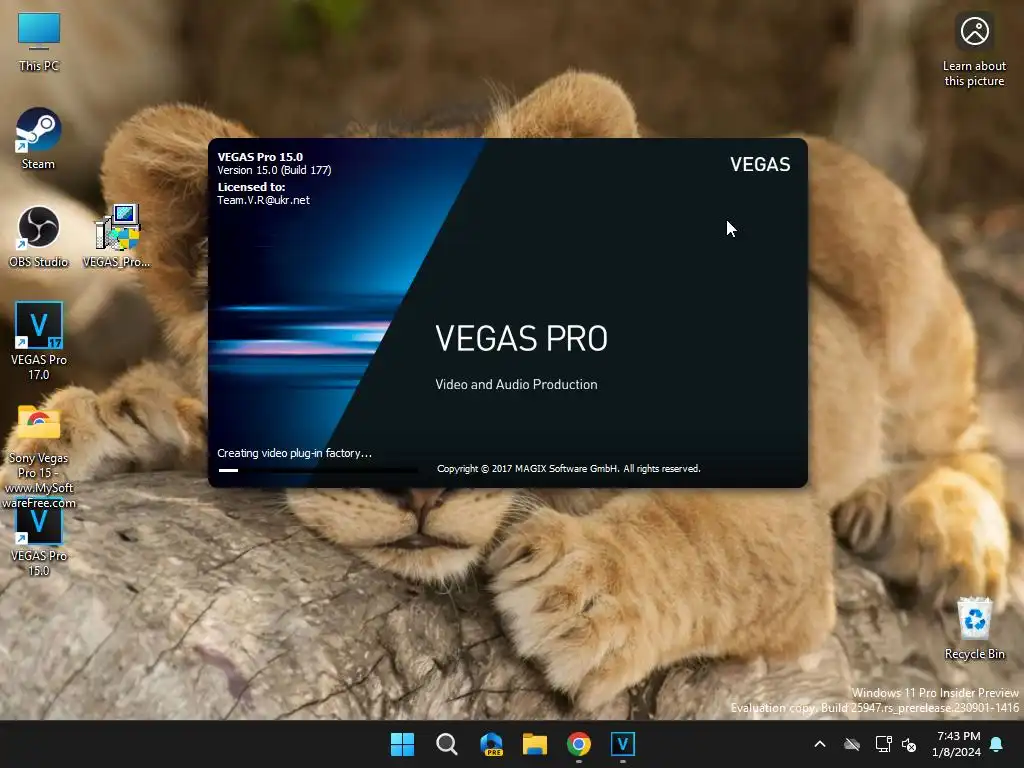1024x768 pixels.
Task: Switch to Google Chrome in taskbar
Action: tap(579, 744)
